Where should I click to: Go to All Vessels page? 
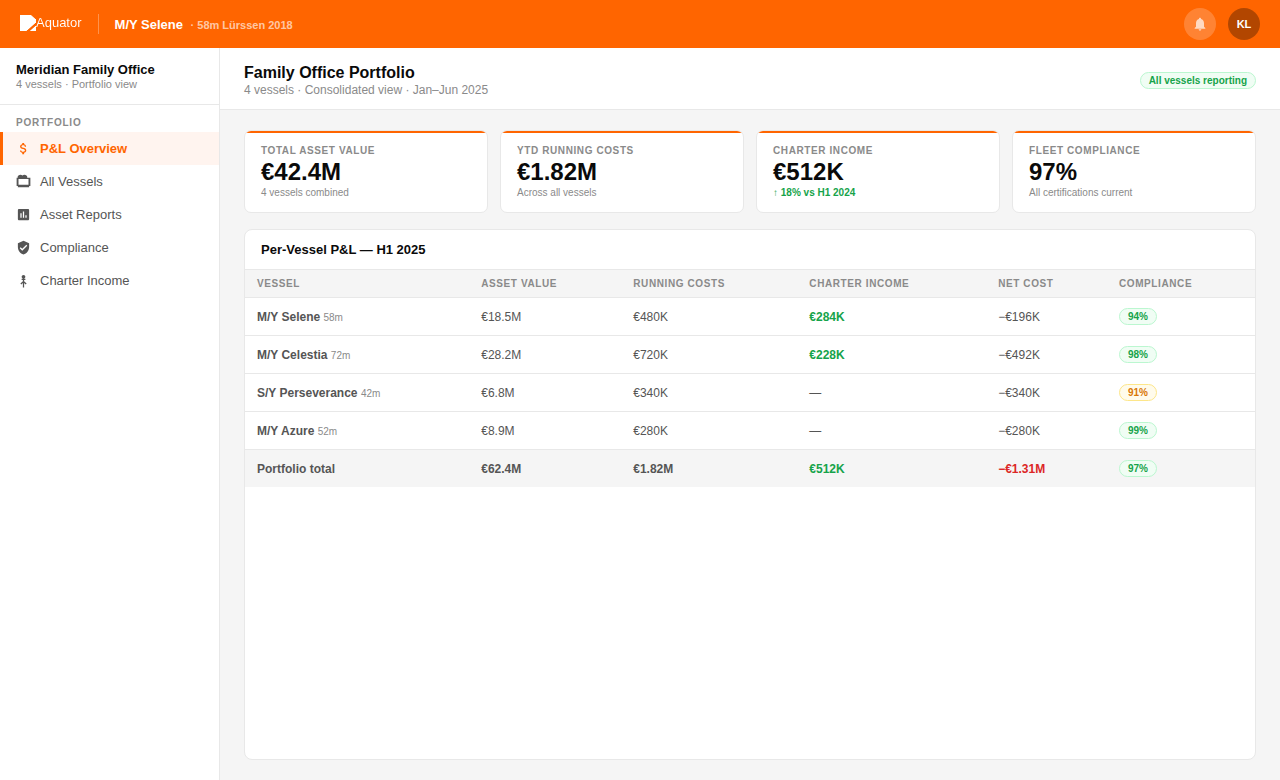point(109,182)
